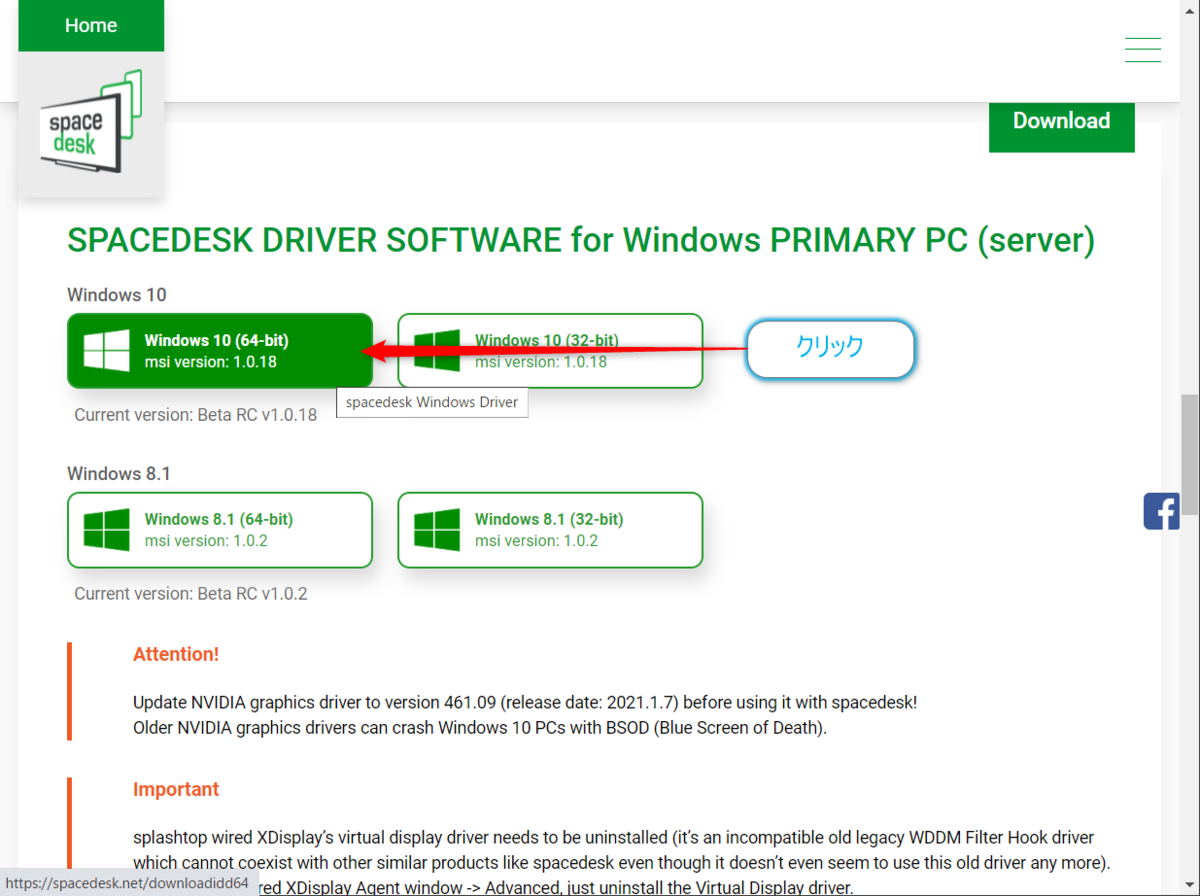Open the Home tab

point(91,26)
